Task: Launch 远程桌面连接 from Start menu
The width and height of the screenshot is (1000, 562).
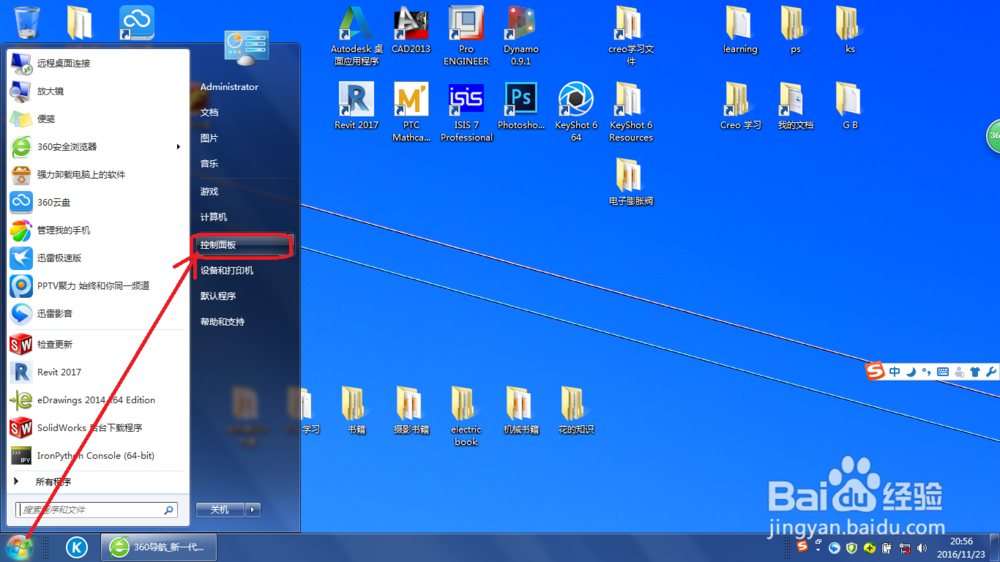Action: coord(97,63)
